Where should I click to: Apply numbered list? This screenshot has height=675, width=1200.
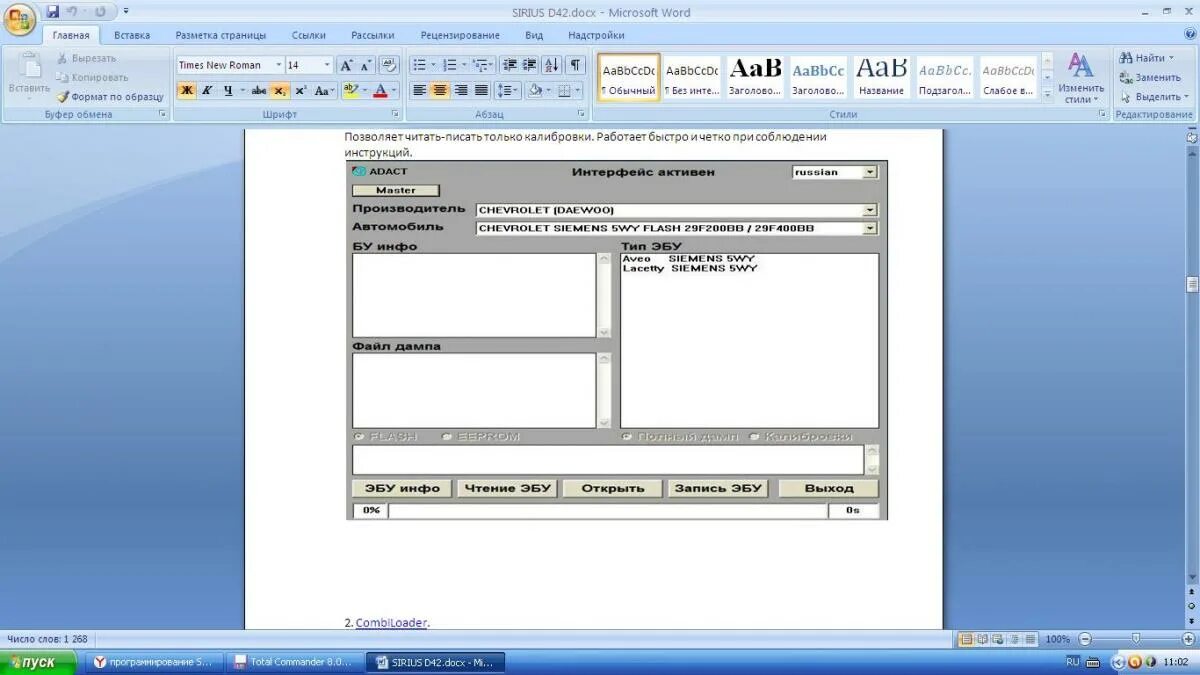pos(449,65)
